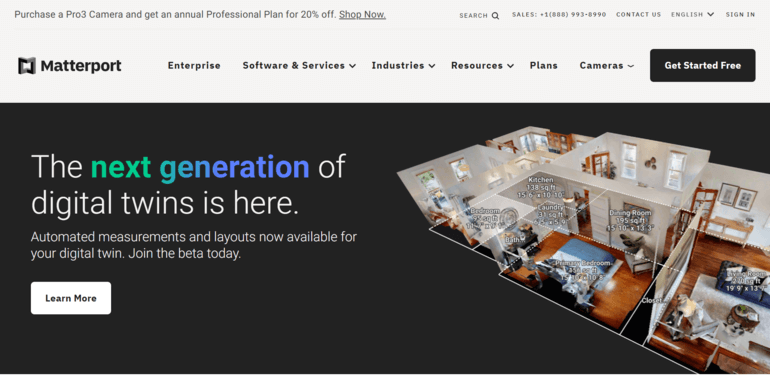Click the Kitchen label in dollhouse image
The image size is (770, 387).
click(540, 187)
